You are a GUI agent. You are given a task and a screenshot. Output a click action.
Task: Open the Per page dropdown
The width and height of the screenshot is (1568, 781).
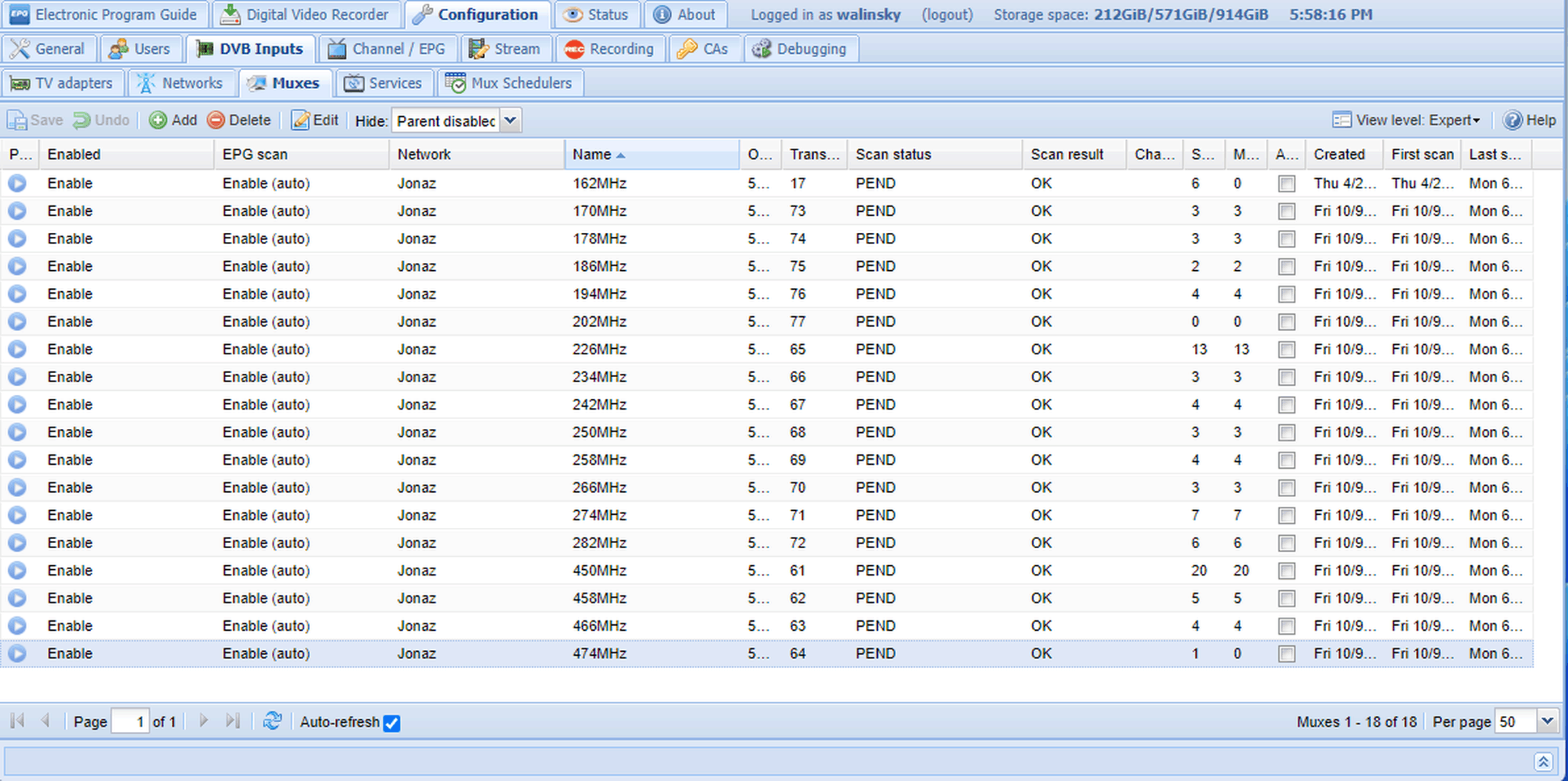click(x=1547, y=721)
